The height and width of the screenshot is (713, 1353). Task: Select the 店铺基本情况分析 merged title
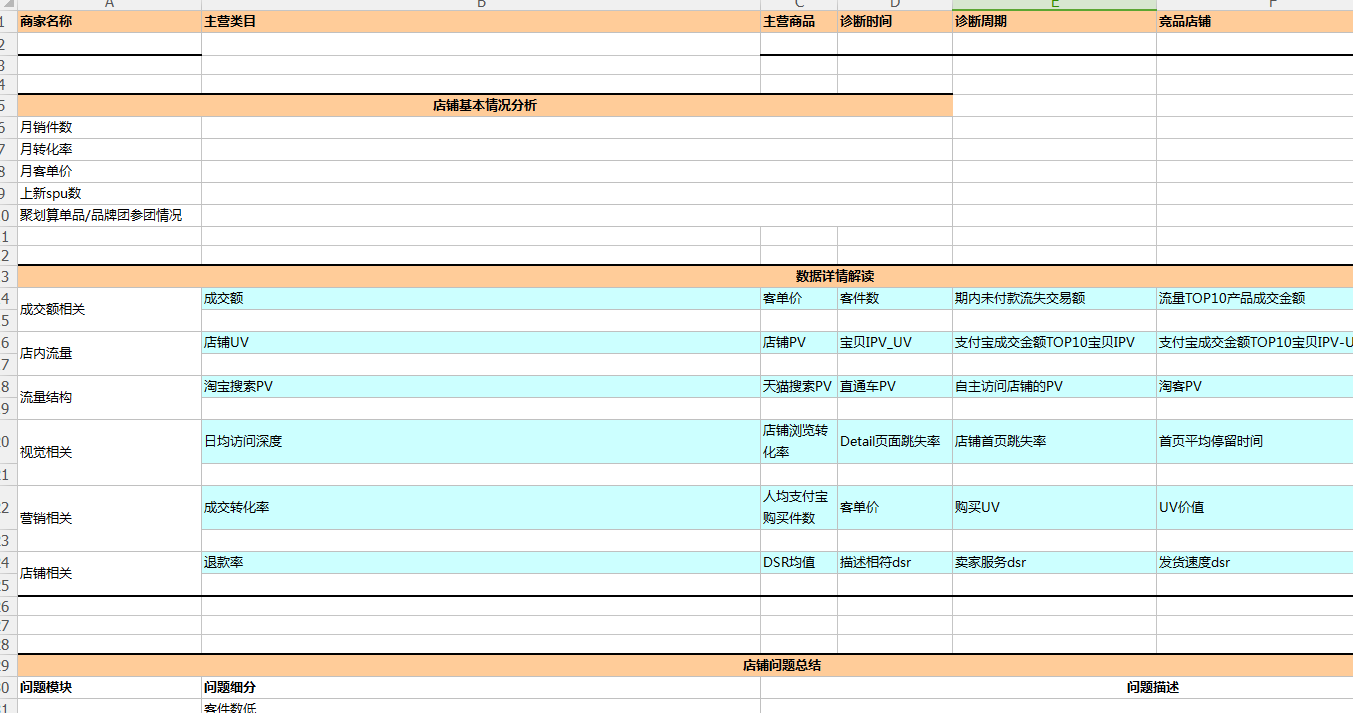[485, 105]
